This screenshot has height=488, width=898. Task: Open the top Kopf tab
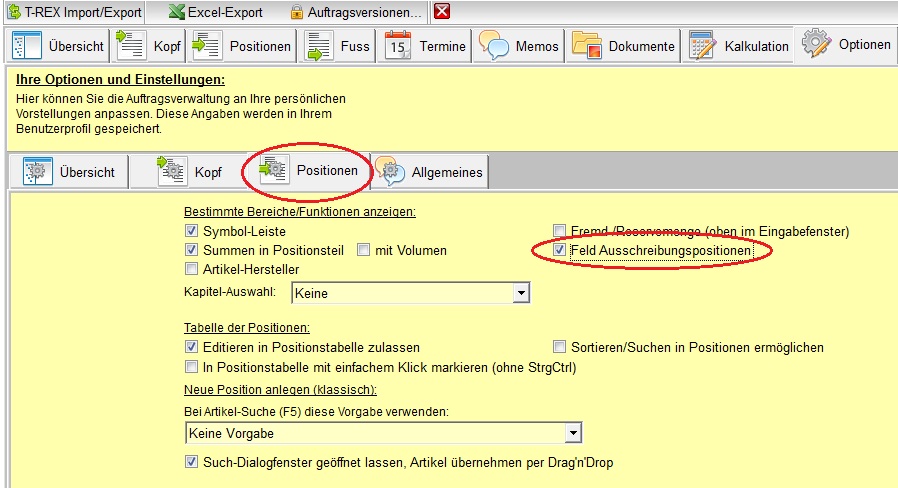click(148, 46)
